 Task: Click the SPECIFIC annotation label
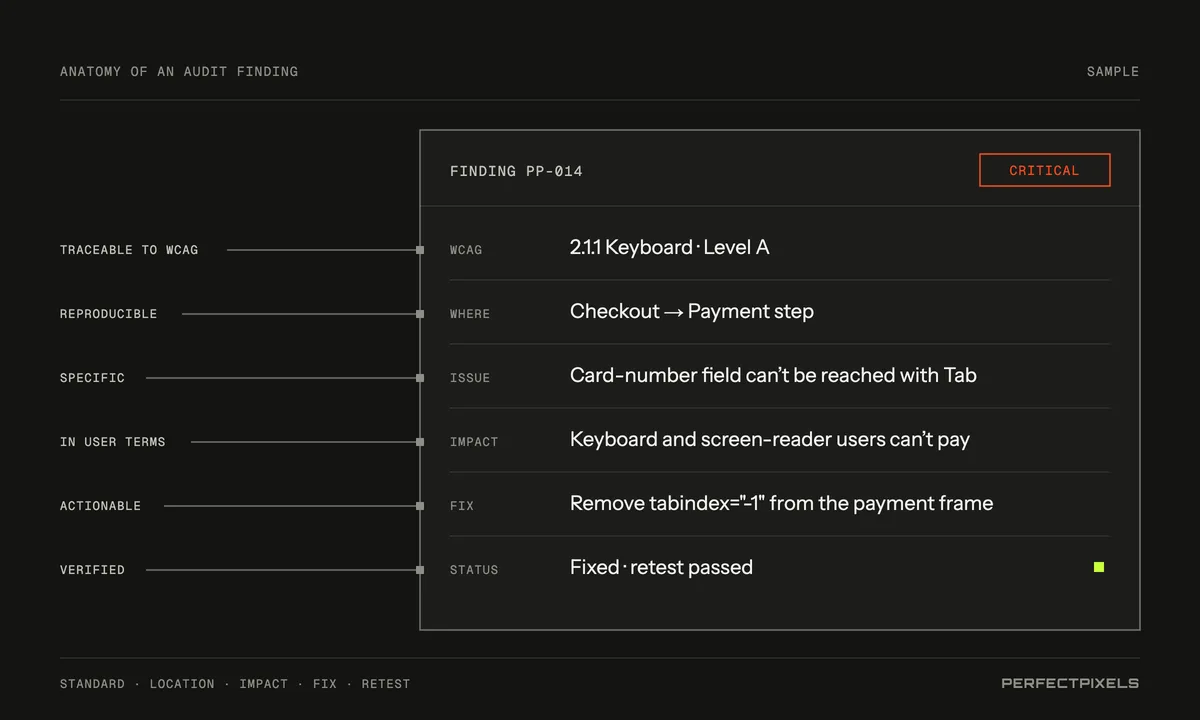[x=92, y=378]
